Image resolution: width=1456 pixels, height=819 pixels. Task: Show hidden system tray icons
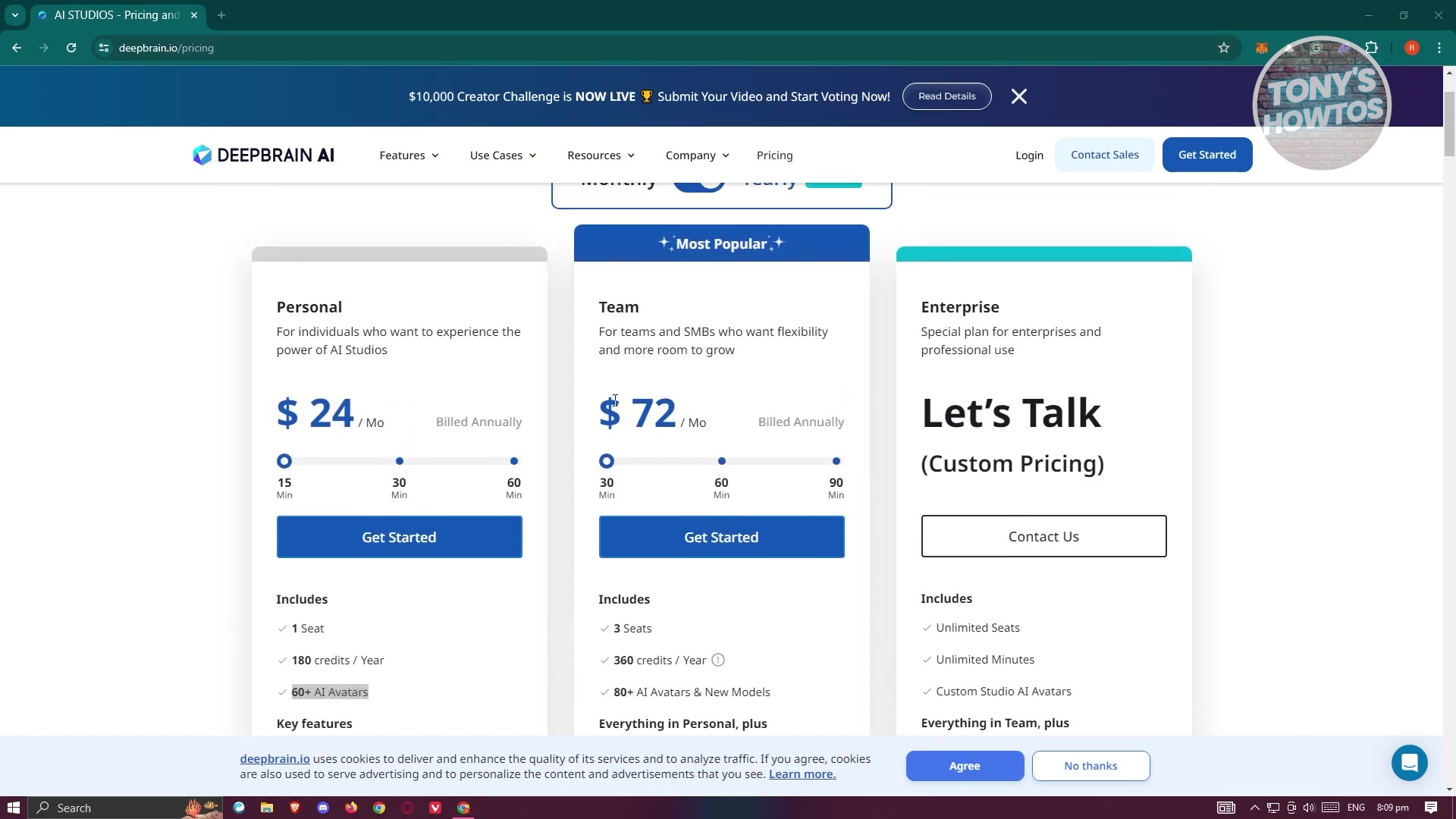1254,808
